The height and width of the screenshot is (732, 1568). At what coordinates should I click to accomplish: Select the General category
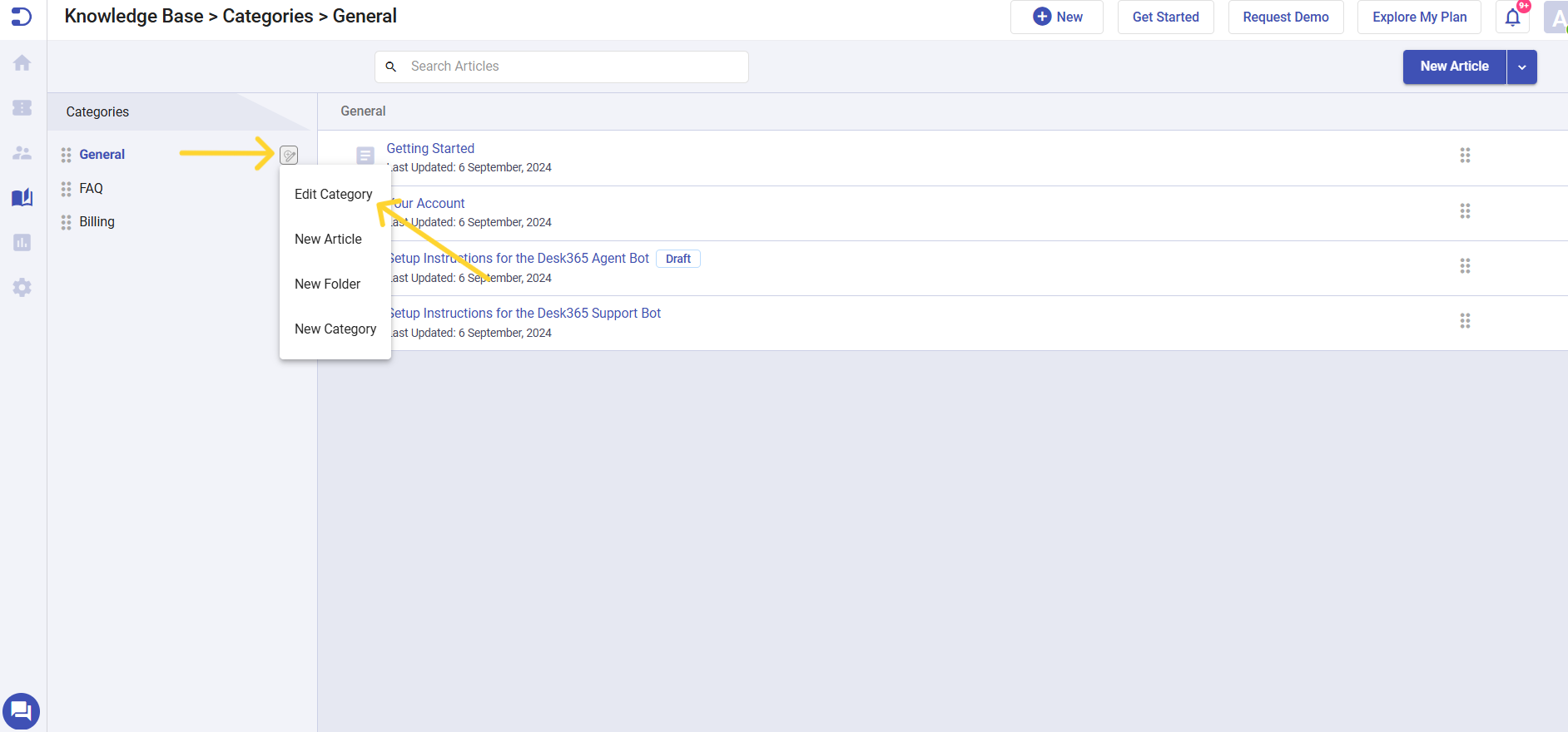[102, 155]
